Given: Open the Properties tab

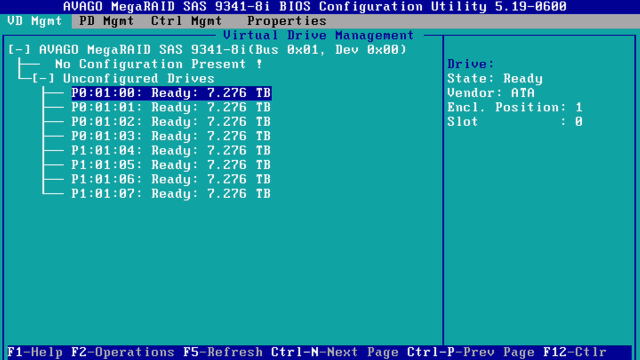Looking at the screenshot, I should point(287,21).
